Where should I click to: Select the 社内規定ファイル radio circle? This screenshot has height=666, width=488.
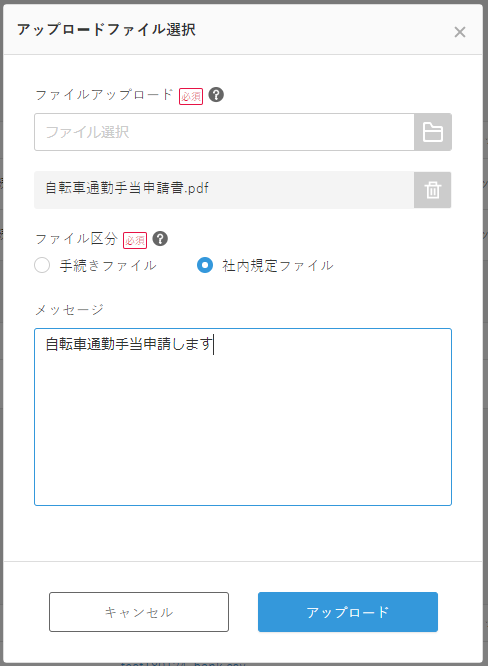(205, 265)
